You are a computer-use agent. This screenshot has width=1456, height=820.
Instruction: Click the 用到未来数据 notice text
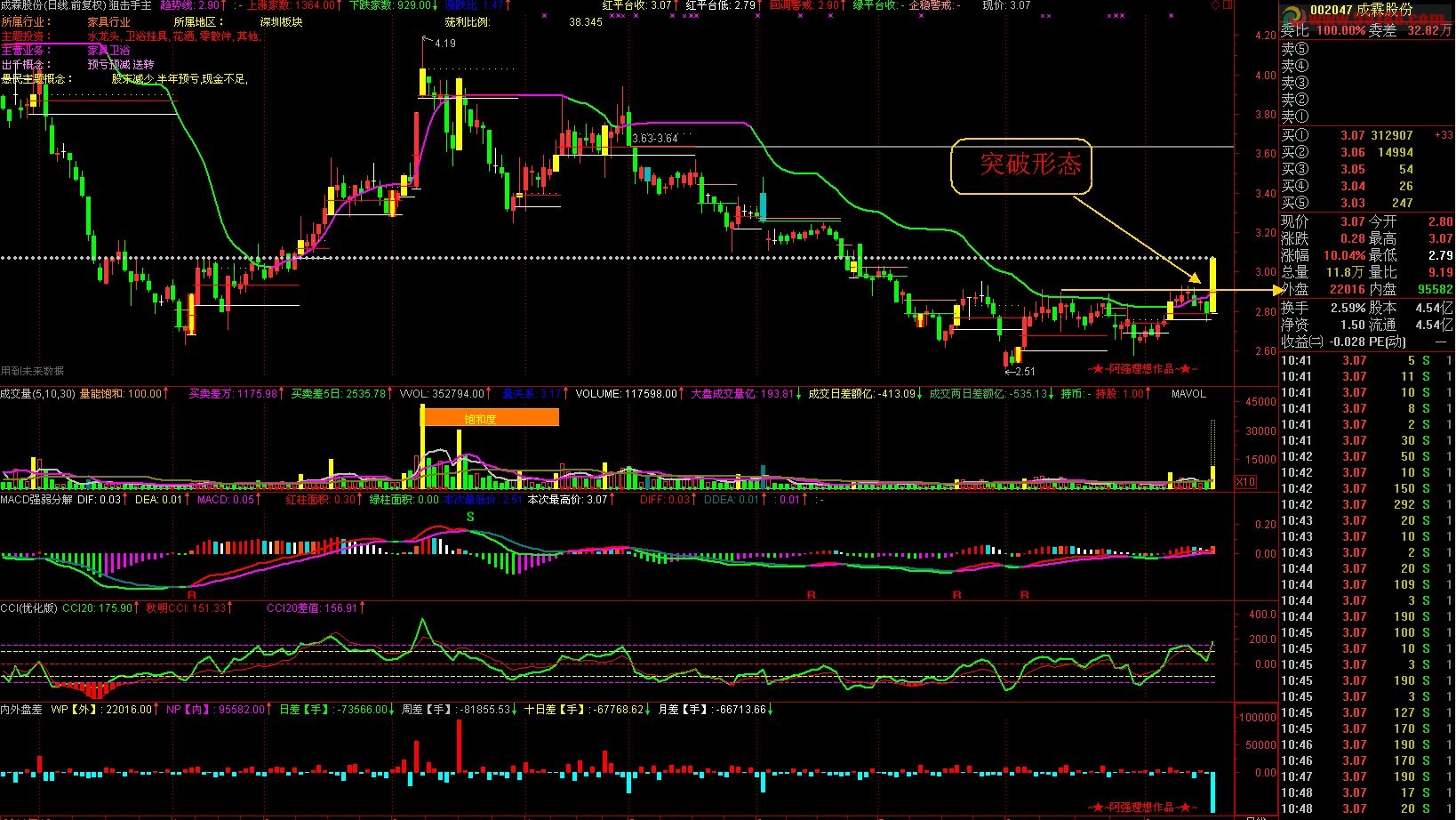[x=32, y=371]
